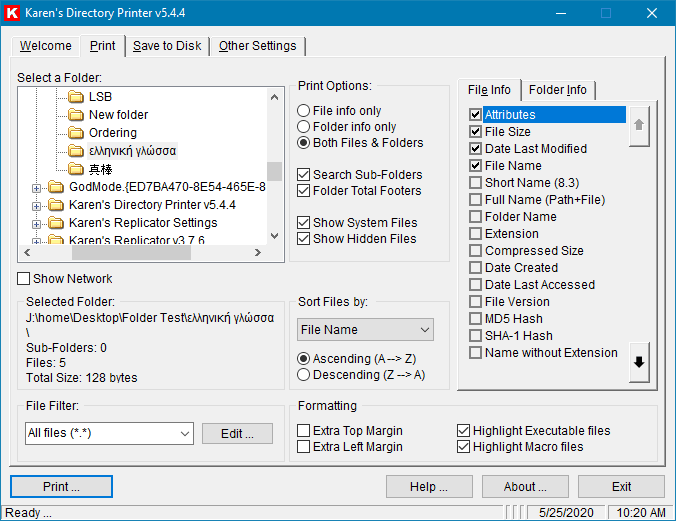Open the Sort Files by dropdown
676x521 pixels.
point(365,329)
